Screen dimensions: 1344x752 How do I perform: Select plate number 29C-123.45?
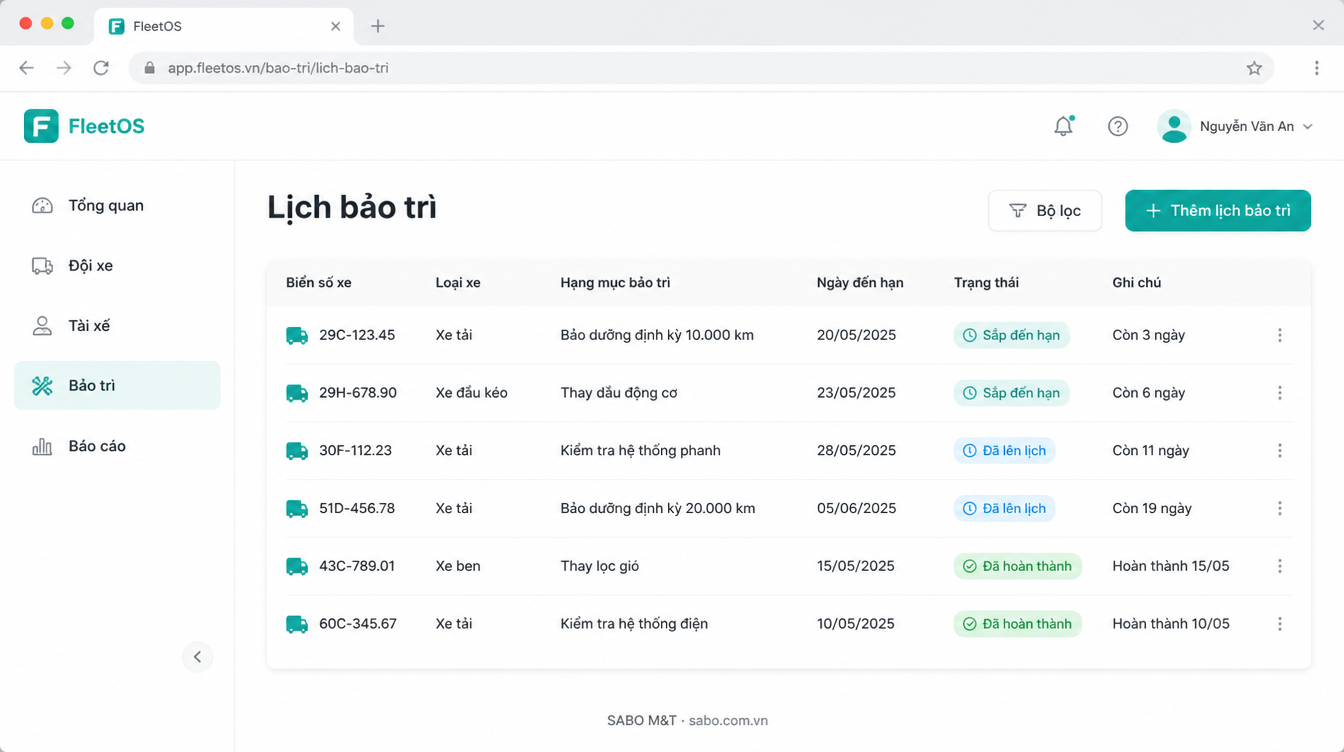357,335
